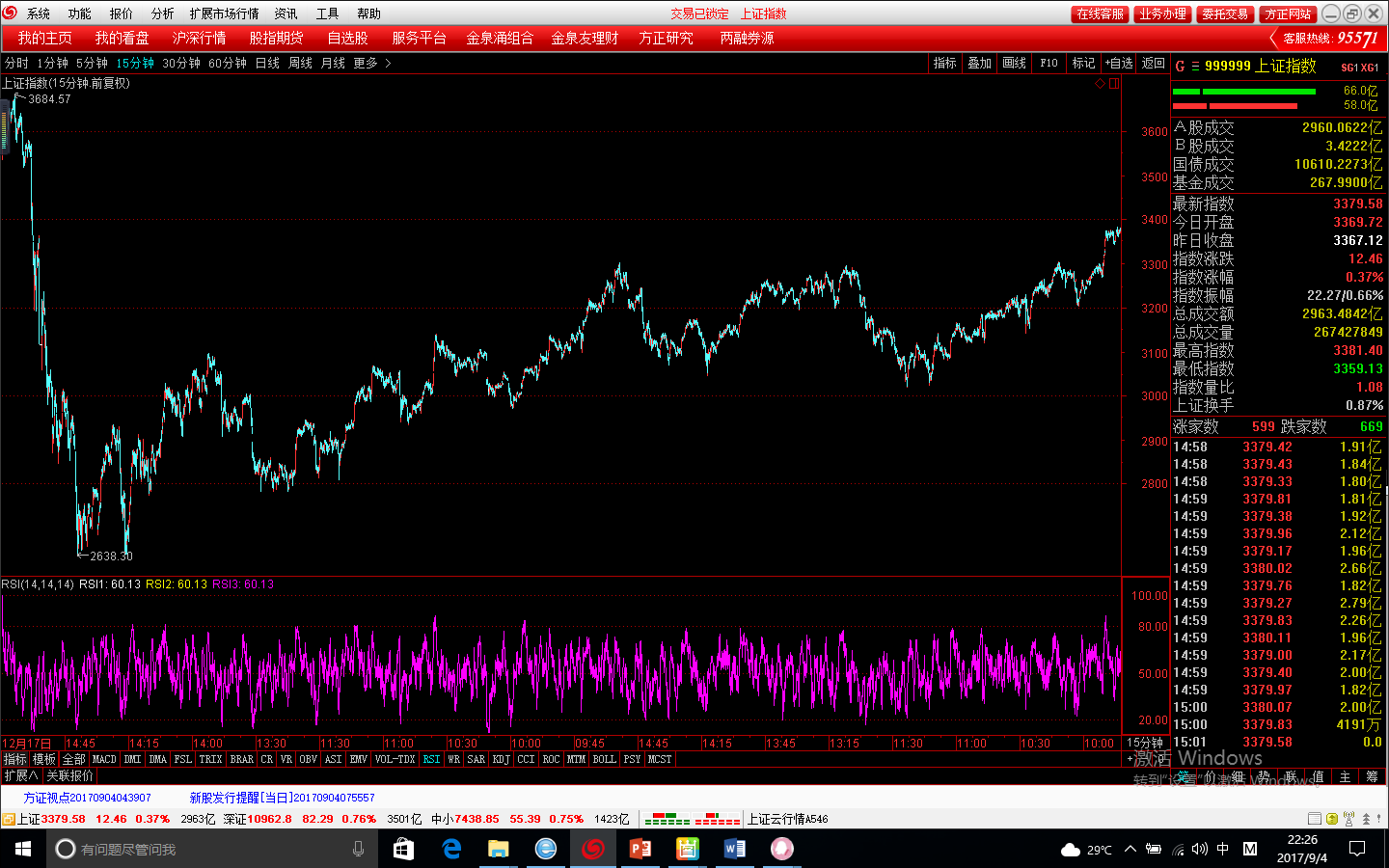The image size is (1389, 868).
Task: Open File Explorer from the taskbar
Action: pyautogui.click(x=498, y=849)
